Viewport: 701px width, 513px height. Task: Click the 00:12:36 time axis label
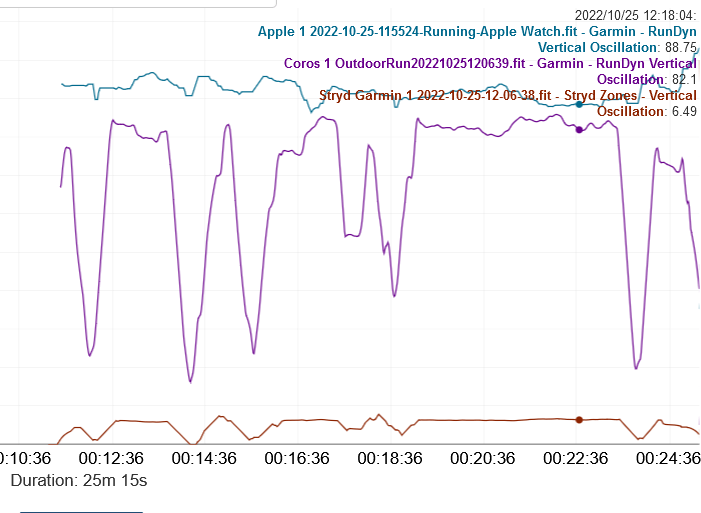point(111,458)
